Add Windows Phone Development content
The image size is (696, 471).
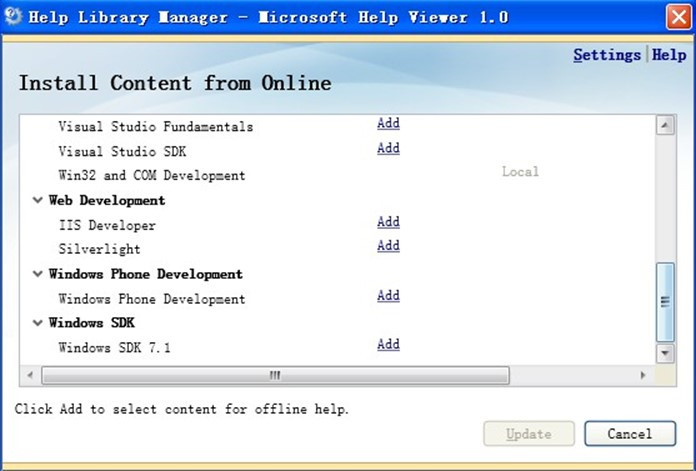pos(388,295)
